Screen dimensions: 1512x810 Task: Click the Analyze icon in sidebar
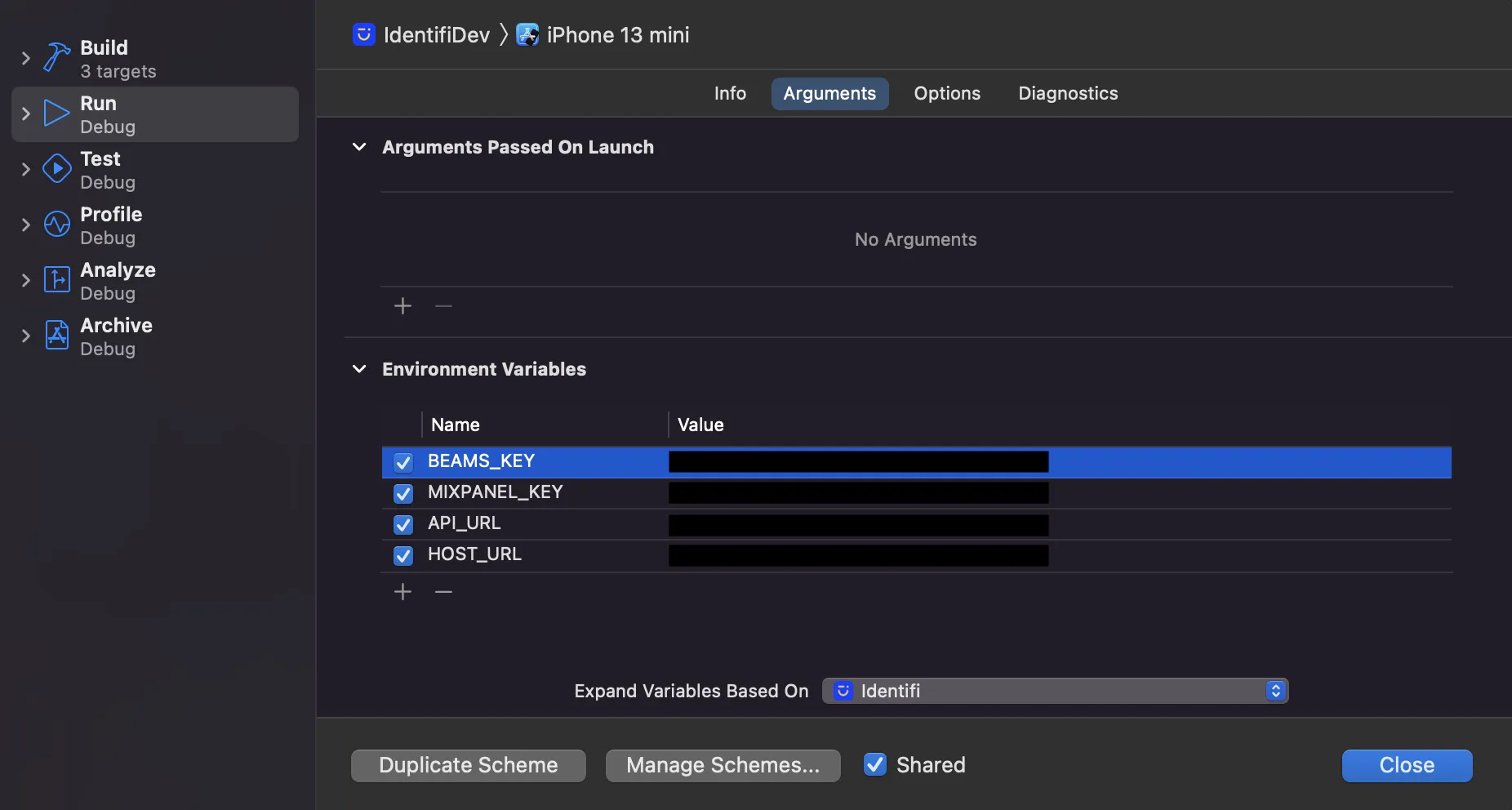tap(56, 280)
